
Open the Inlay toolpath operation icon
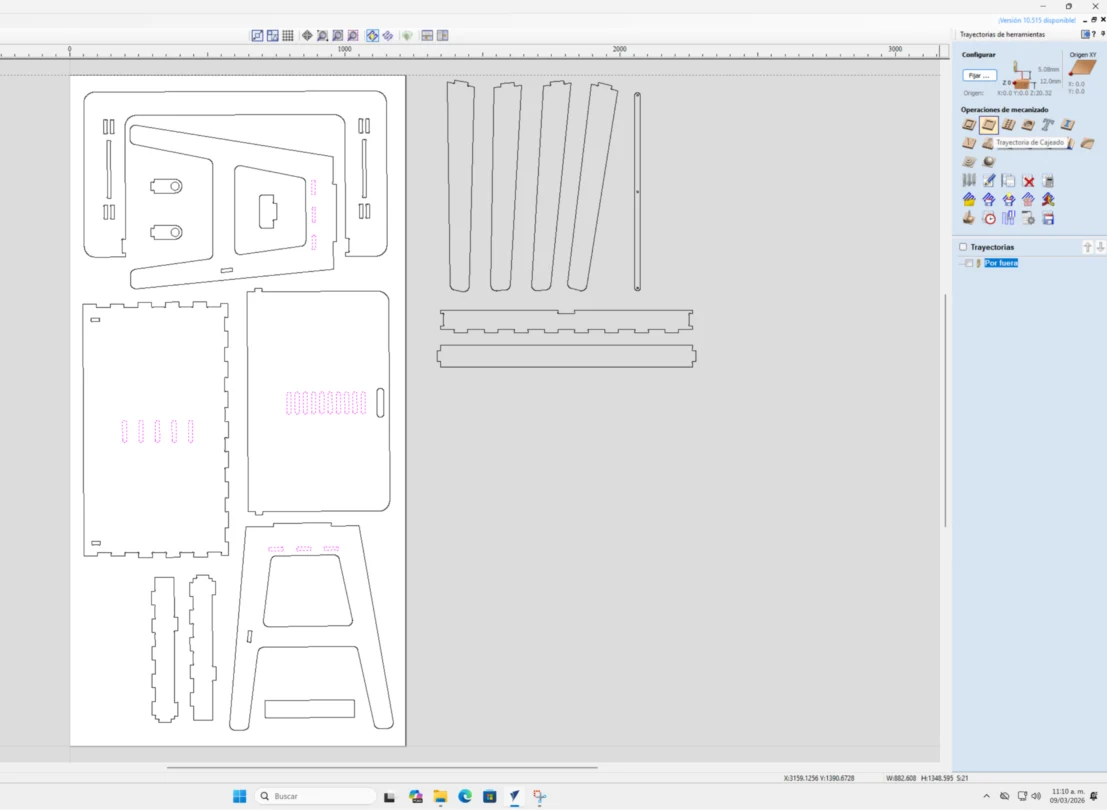pyautogui.click(x=1029, y=125)
